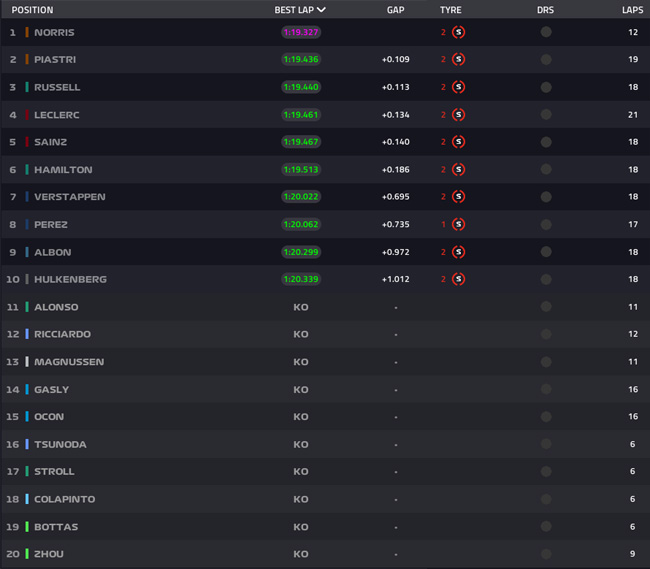650x569 pixels.
Task: Click driver name VERSTAPPEN
Action: [x=70, y=197]
